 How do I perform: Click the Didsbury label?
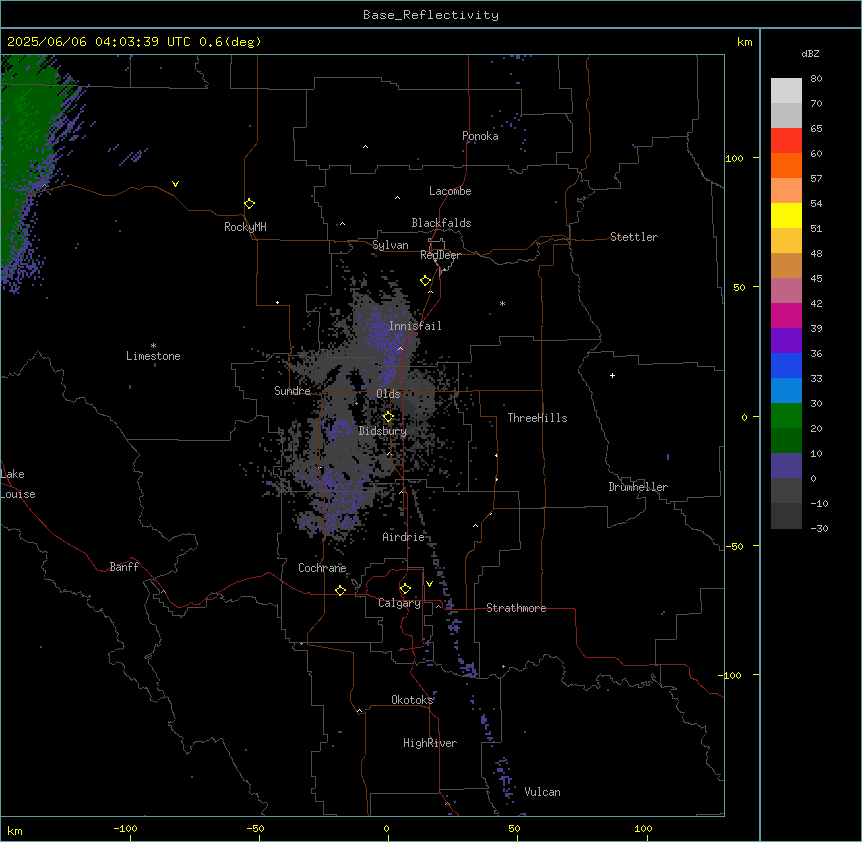(383, 431)
